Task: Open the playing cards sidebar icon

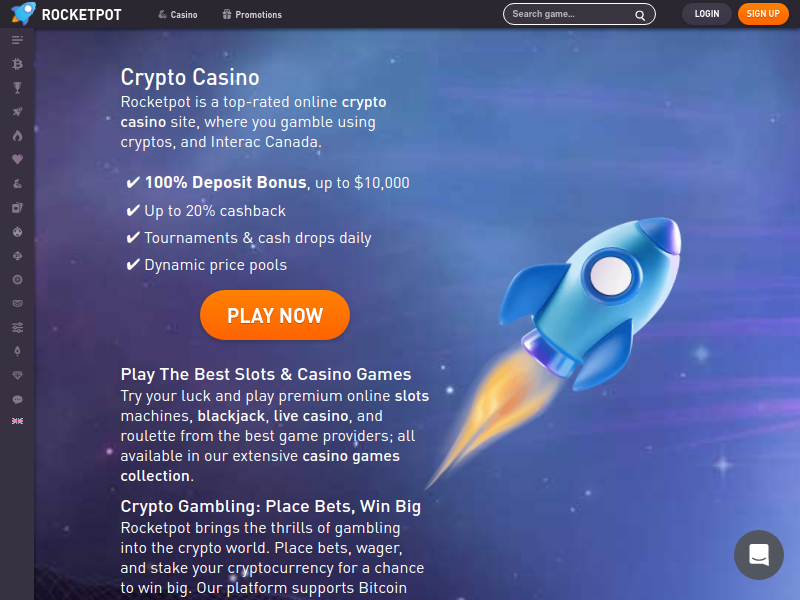Action: (17, 208)
